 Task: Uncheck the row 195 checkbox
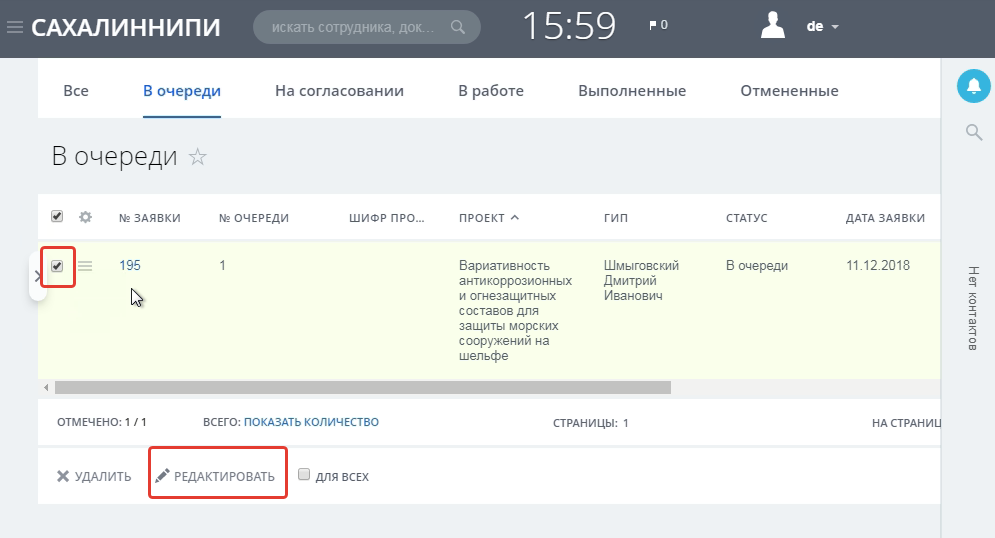coord(57,266)
